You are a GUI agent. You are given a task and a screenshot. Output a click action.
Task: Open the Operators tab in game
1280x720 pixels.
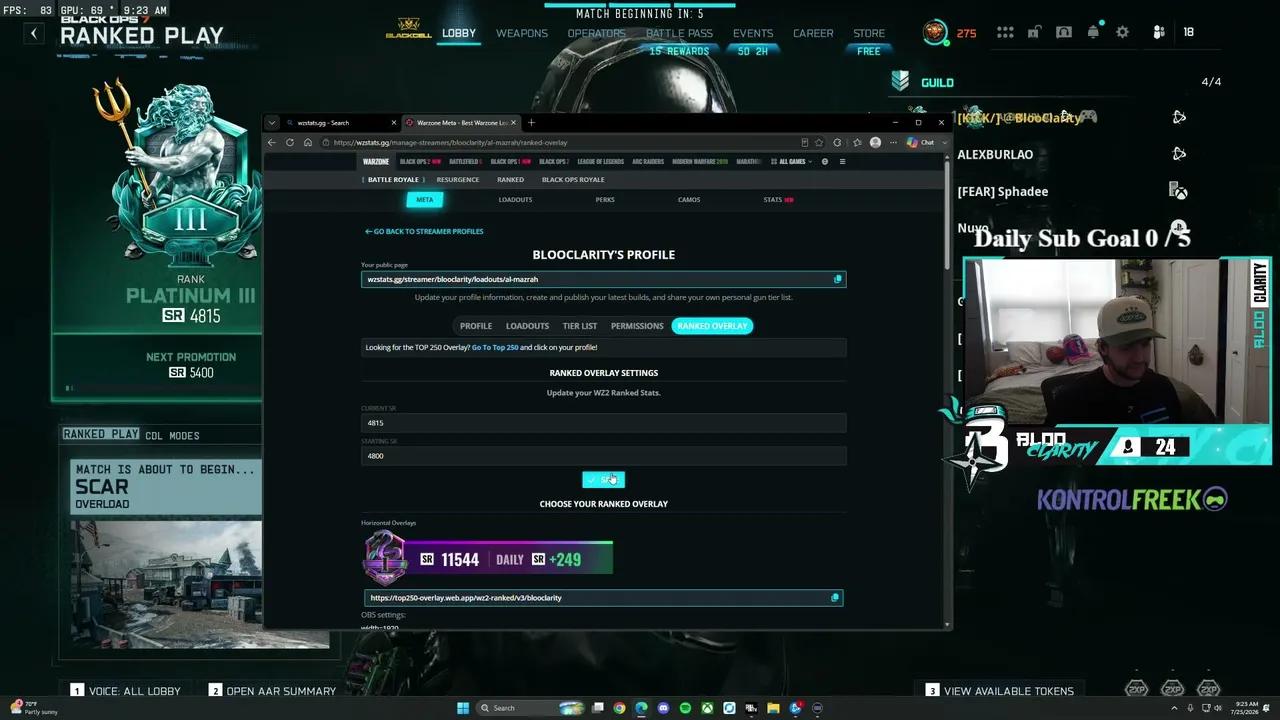(x=596, y=33)
